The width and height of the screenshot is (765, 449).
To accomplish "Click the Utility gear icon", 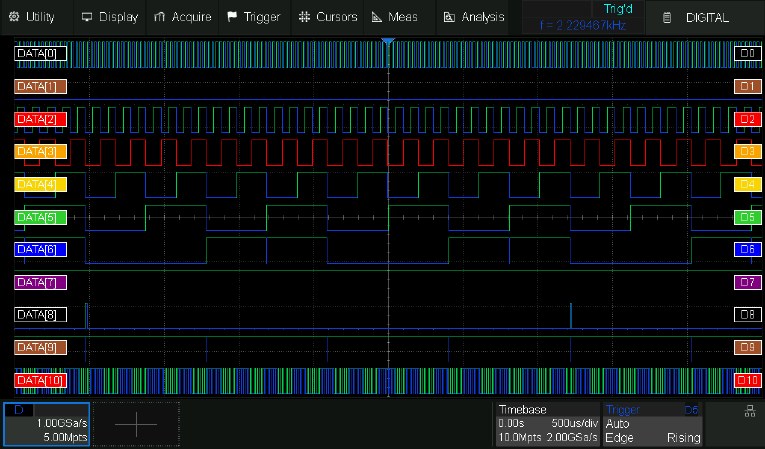I will point(14,17).
